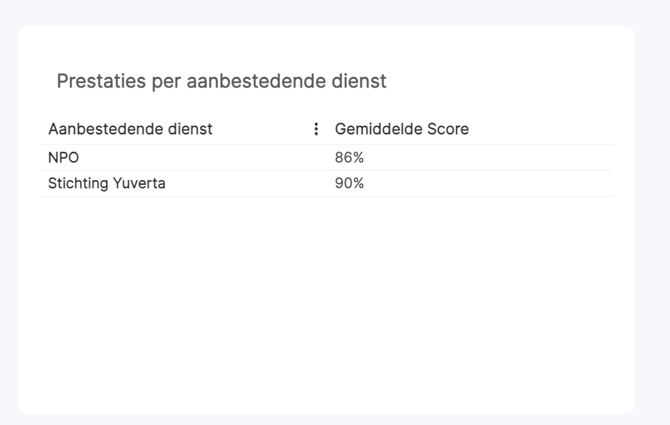This screenshot has height=425, width=670.
Task: Click the empty space right of the 90% value
Action: click(488, 183)
